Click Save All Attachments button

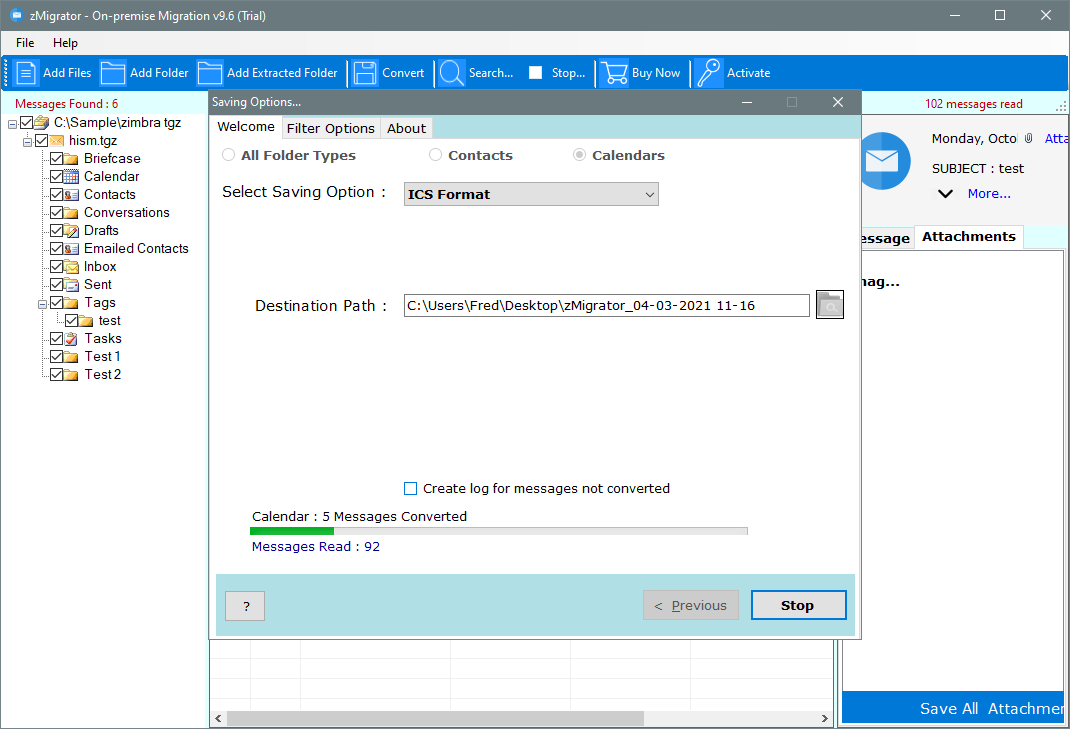coord(955,708)
